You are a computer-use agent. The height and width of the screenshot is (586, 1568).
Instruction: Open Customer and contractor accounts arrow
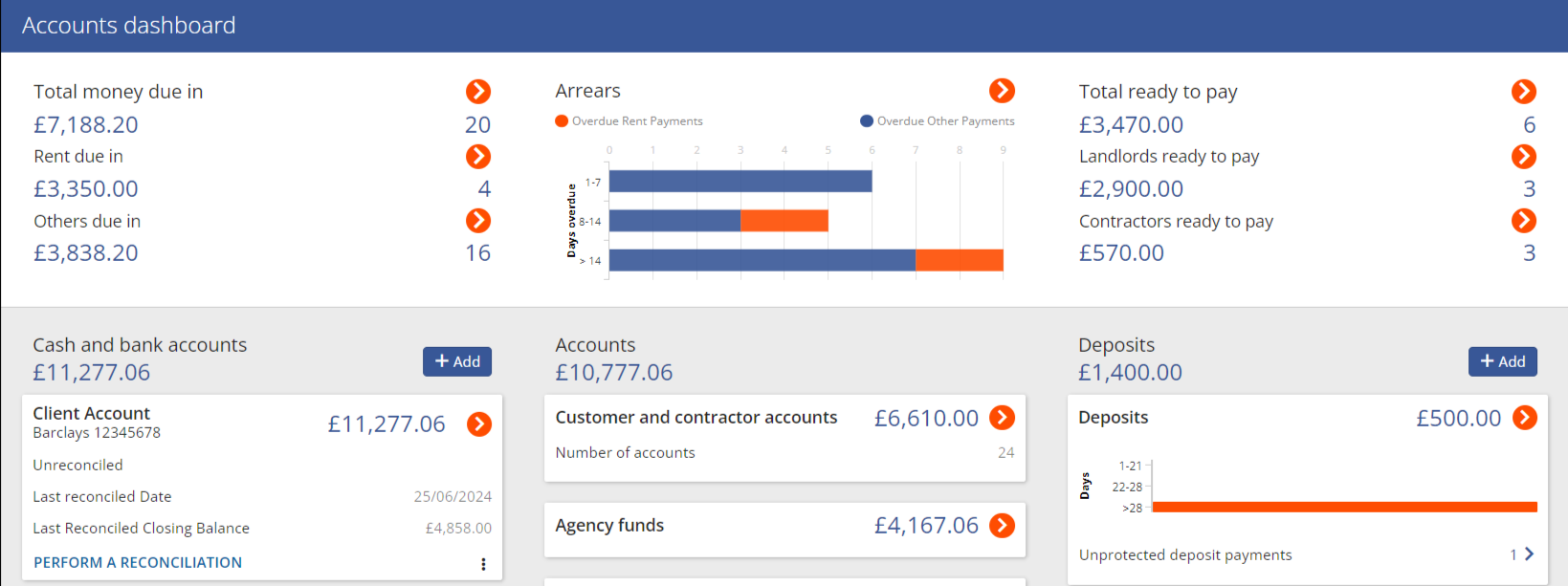pyautogui.click(x=1002, y=418)
